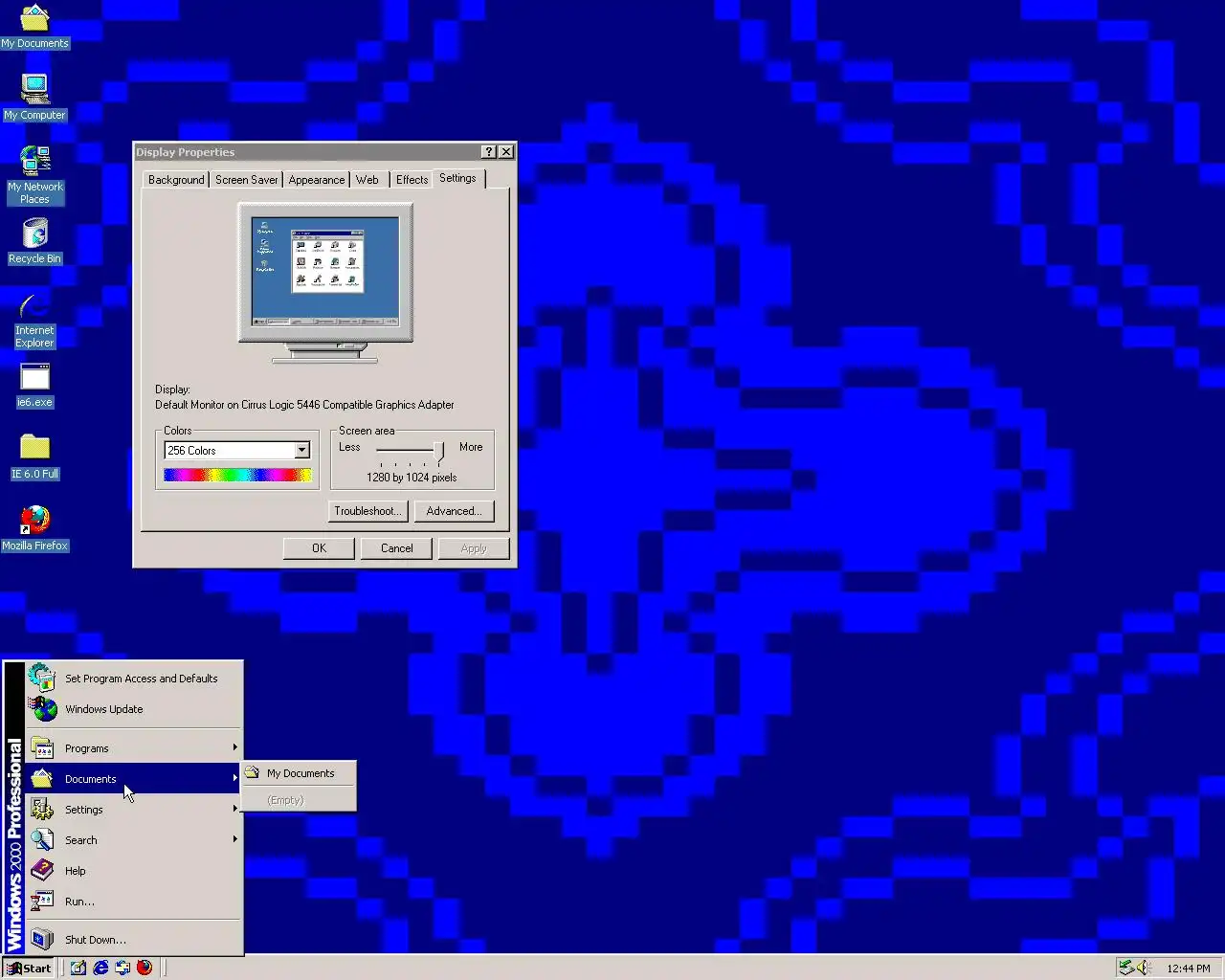Choose Shut Down... in the Start menu

134,940
